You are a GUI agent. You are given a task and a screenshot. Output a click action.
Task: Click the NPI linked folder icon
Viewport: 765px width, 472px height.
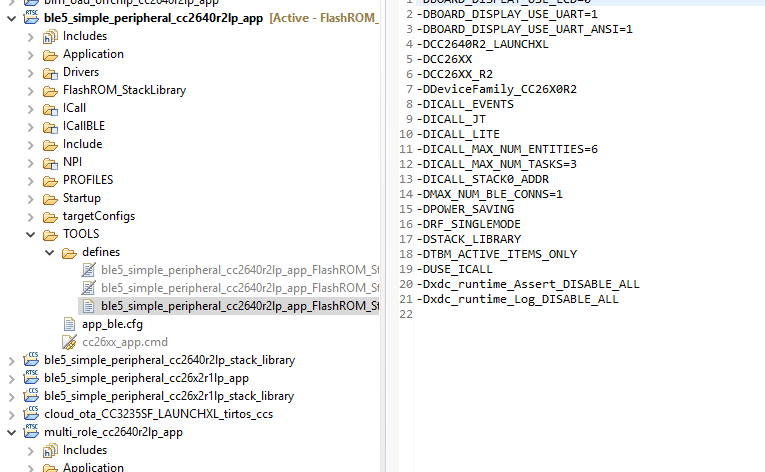pos(50,163)
